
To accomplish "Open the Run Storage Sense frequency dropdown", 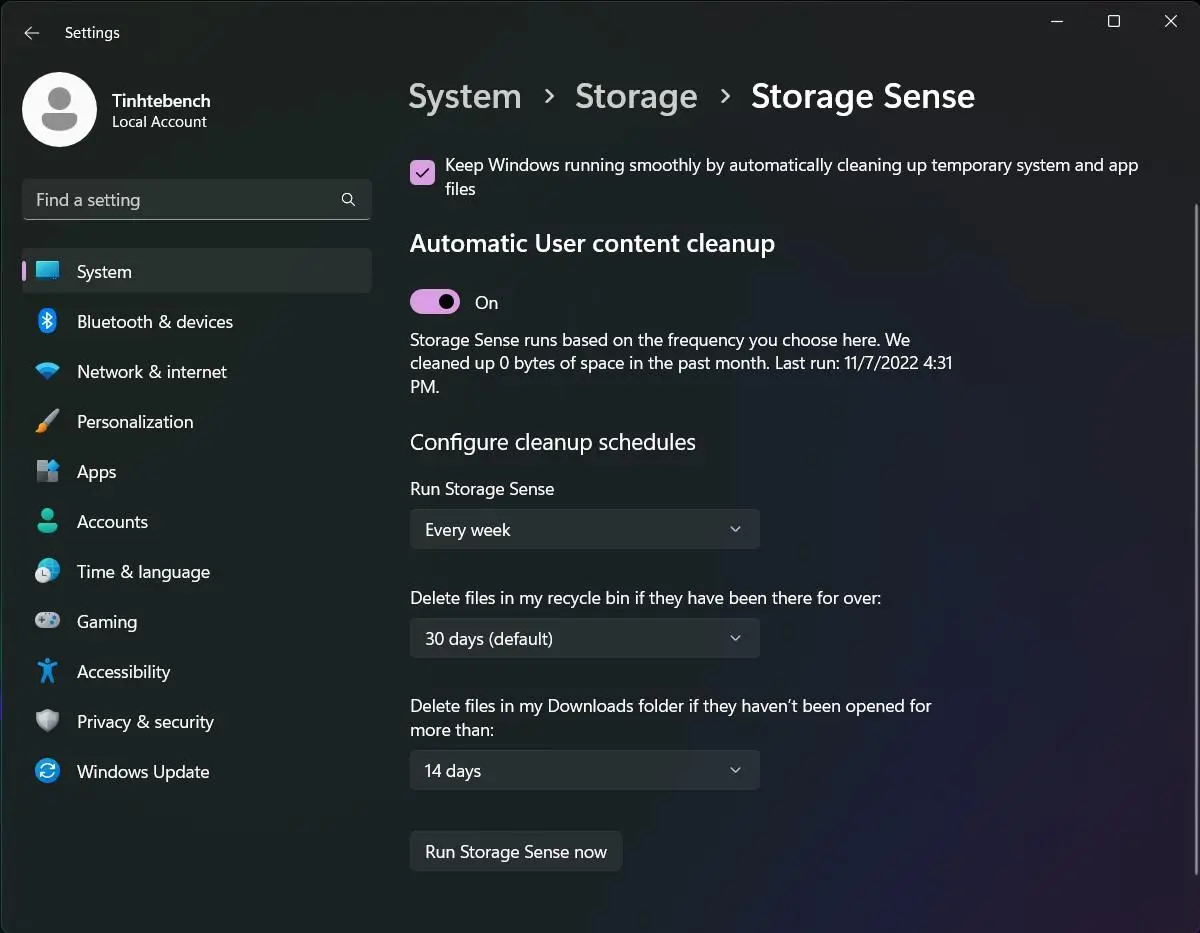I will pyautogui.click(x=585, y=529).
